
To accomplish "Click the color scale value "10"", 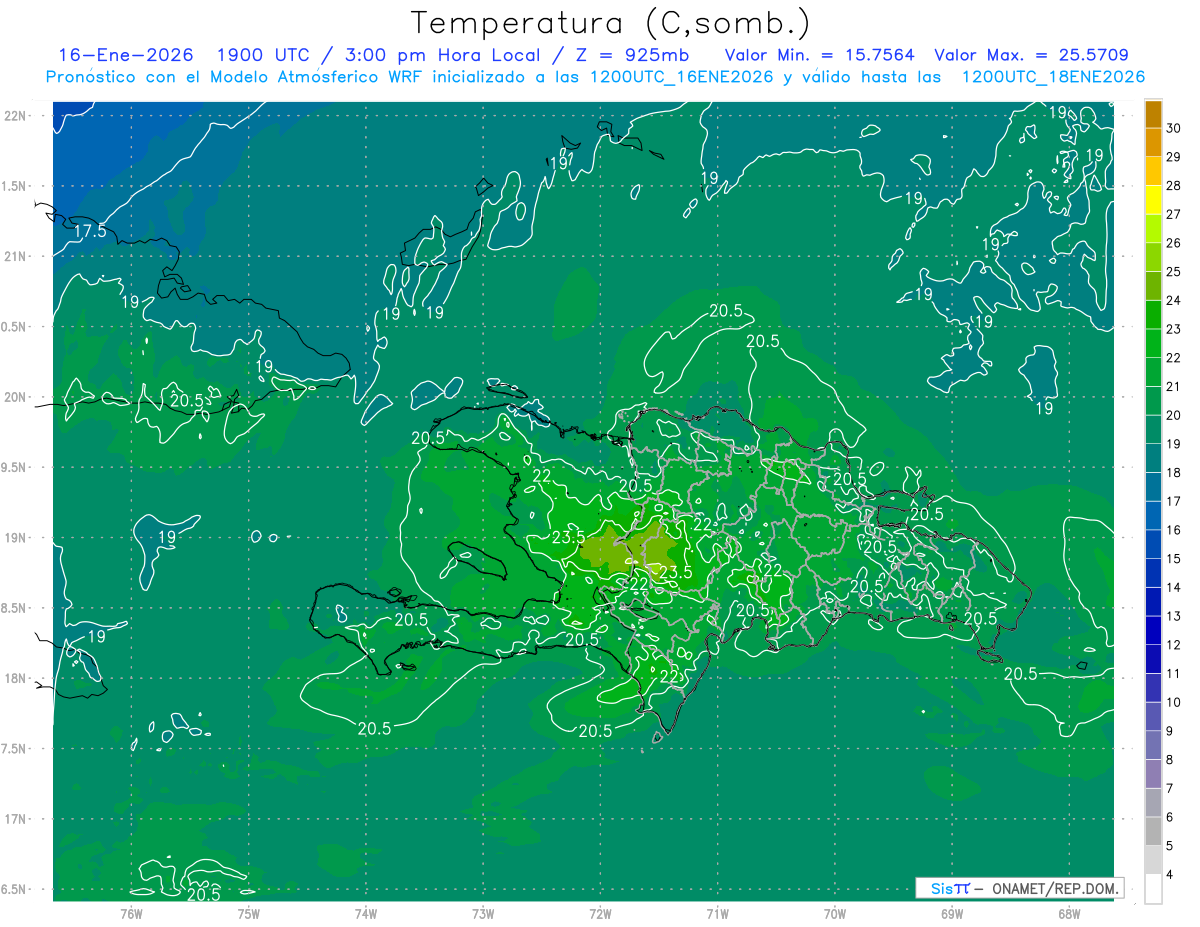I will [x=1173, y=702].
